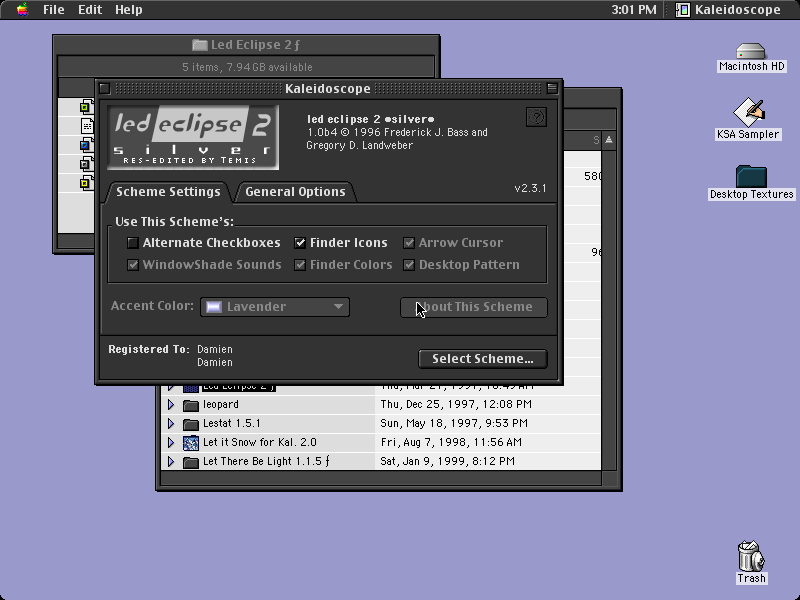800x600 pixels.
Task: Click the Macintosh HD label text
Action: tap(752, 66)
